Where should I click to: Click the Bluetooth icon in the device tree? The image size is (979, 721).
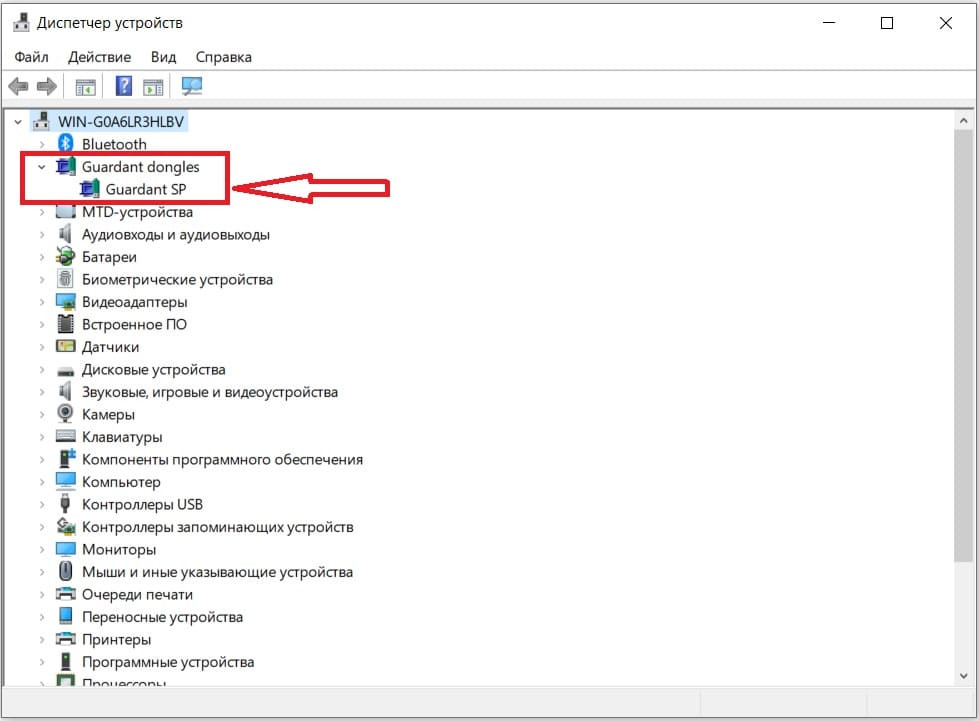66,144
